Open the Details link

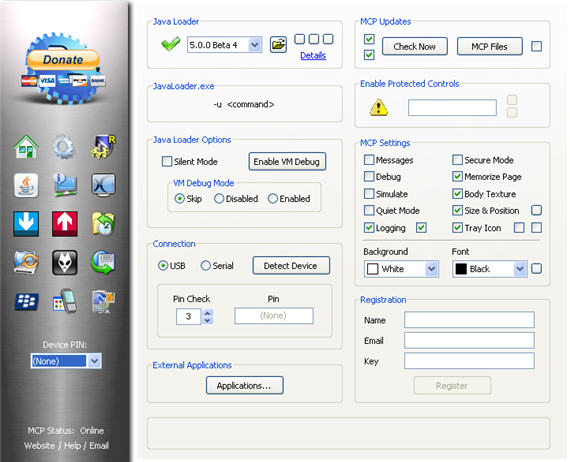point(313,56)
